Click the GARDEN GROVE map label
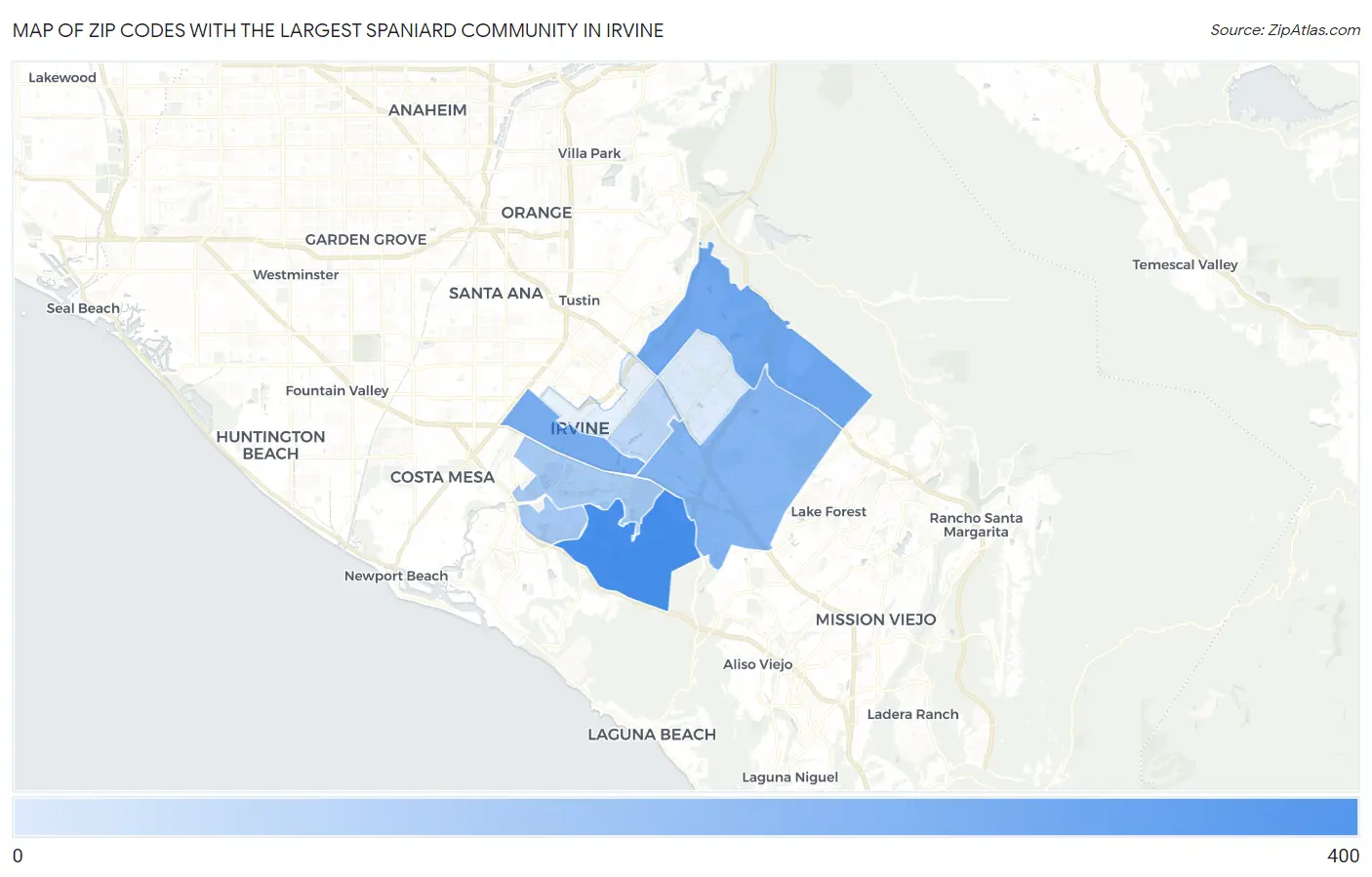 pos(366,239)
